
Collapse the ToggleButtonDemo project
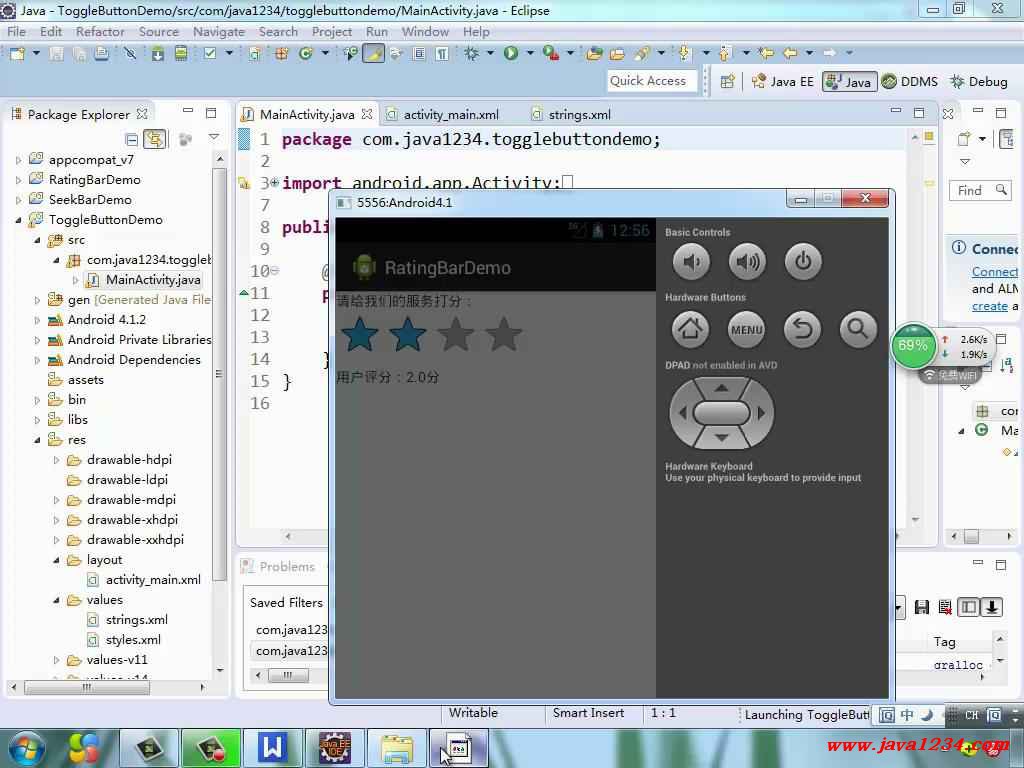click(18, 220)
